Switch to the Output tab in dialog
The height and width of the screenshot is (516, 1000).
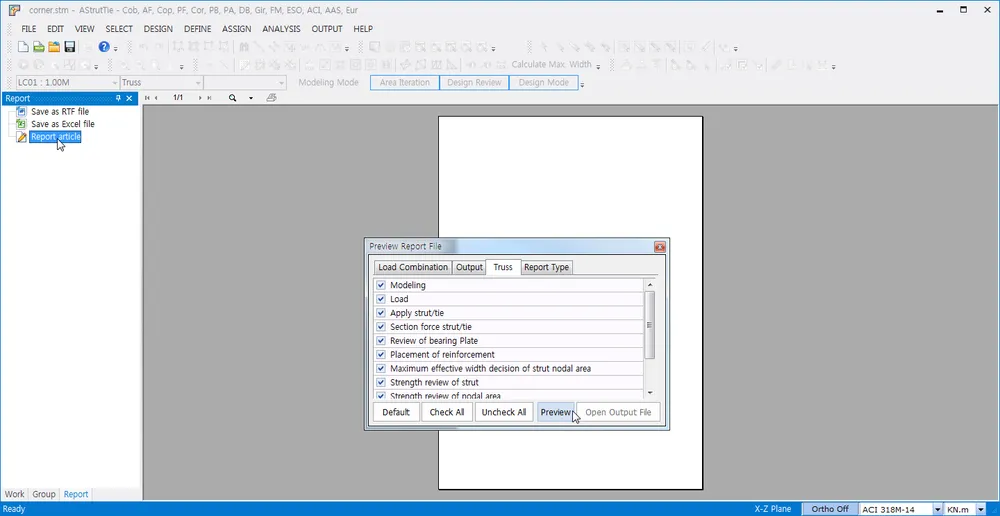[x=469, y=267]
